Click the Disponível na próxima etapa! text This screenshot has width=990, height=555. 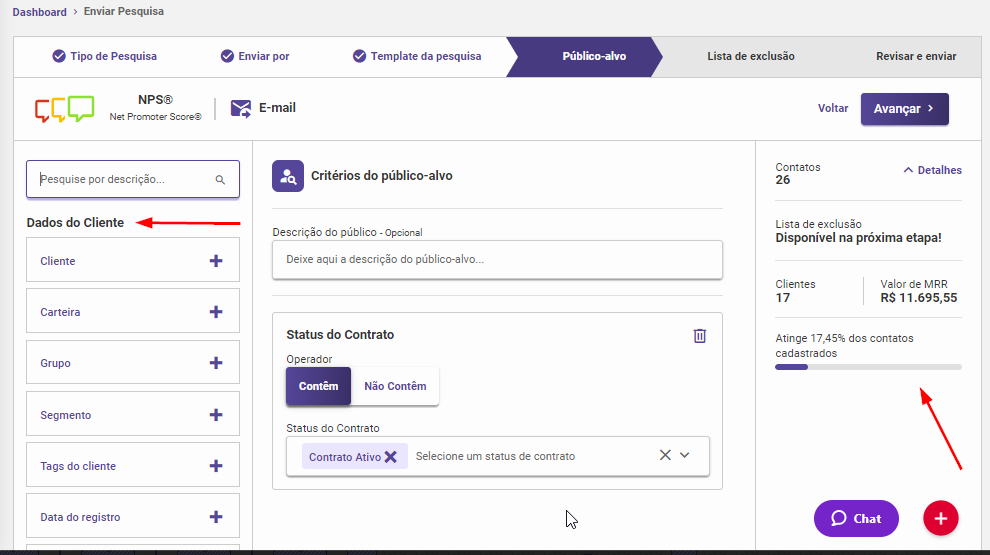pos(858,238)
